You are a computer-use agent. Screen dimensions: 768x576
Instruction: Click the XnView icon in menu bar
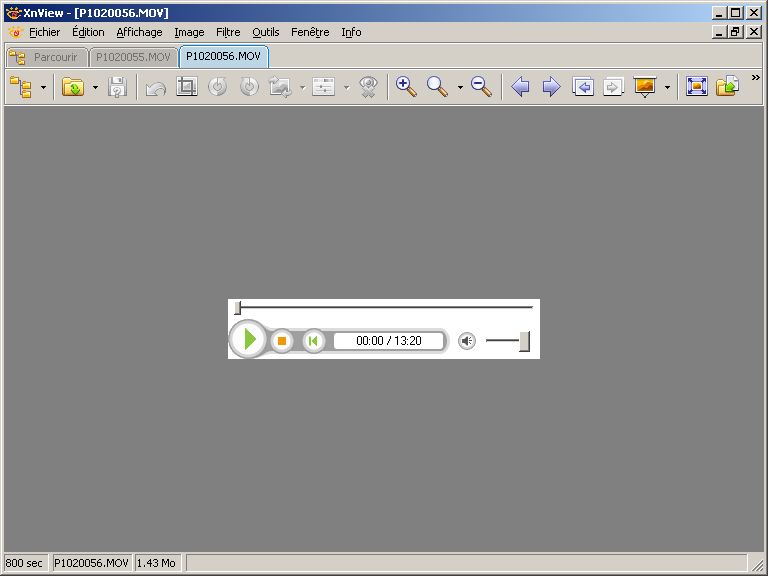point(15,32)
